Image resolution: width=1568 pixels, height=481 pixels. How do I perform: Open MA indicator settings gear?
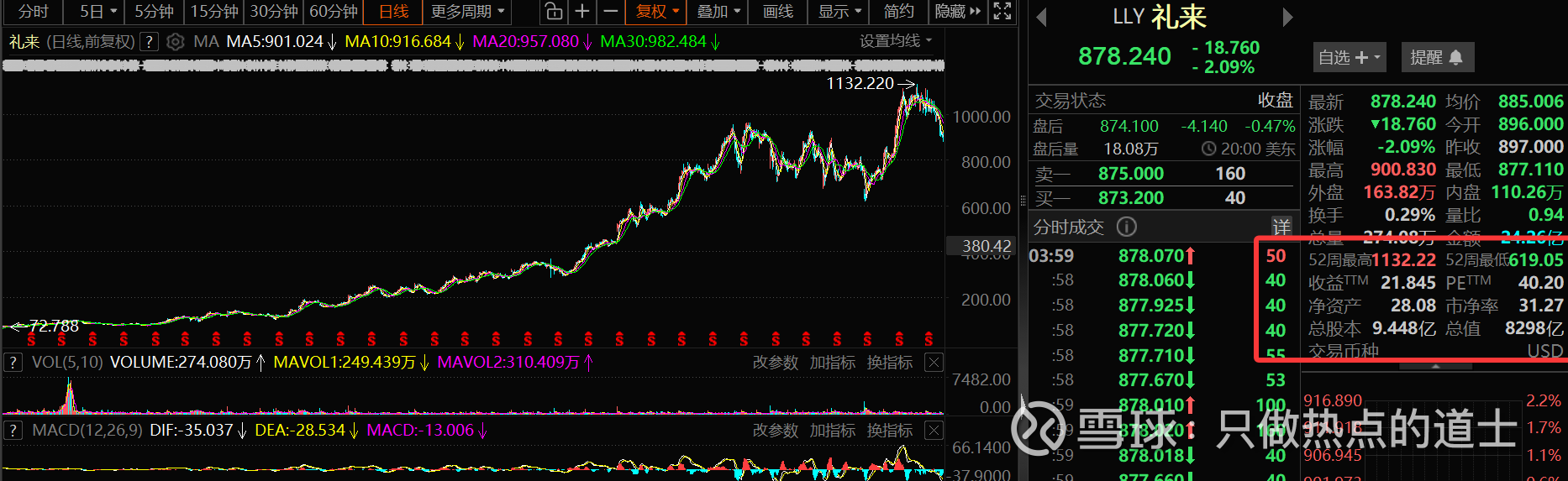pos(175,41)
